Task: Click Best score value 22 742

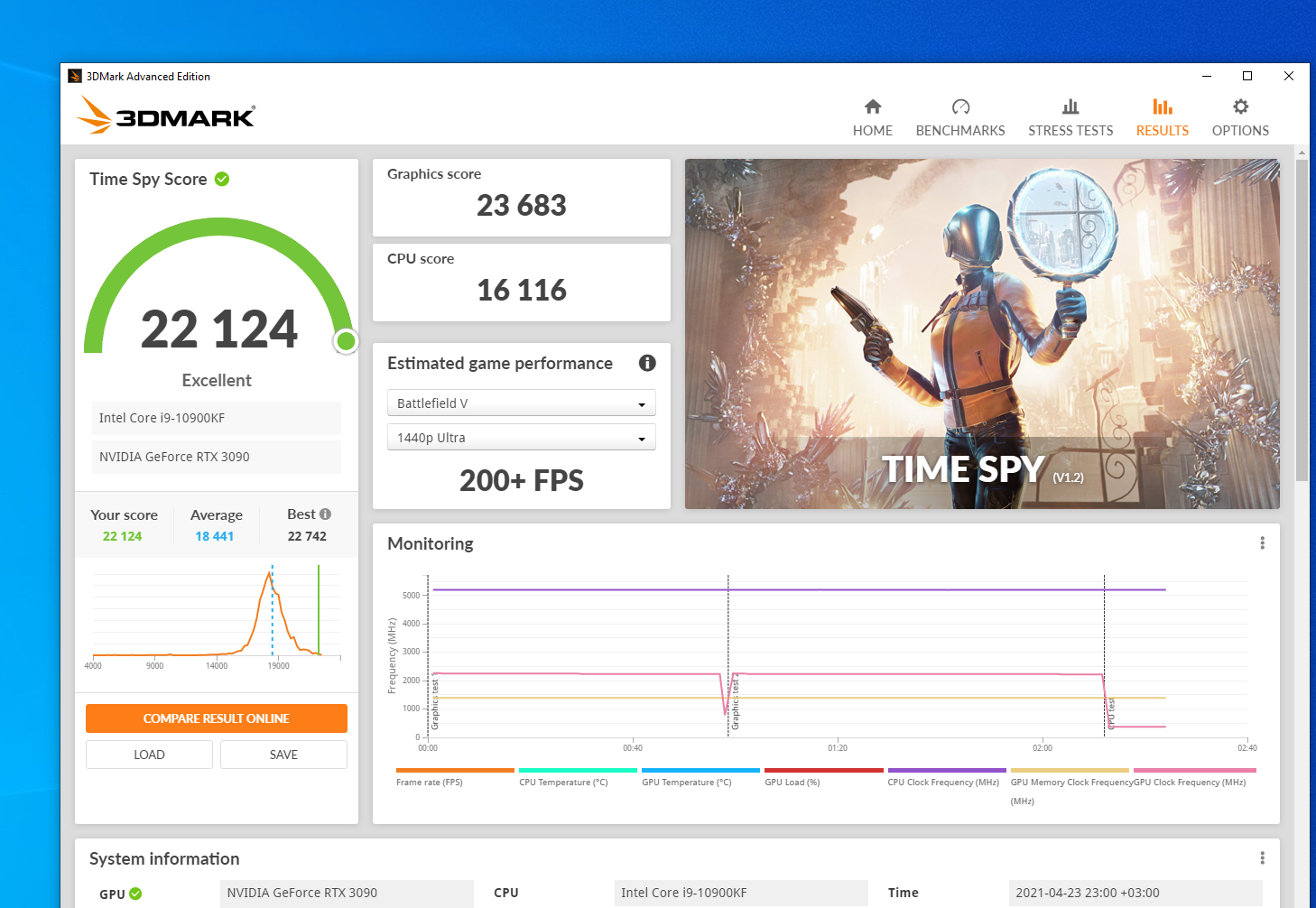Action: pos(307,536)
